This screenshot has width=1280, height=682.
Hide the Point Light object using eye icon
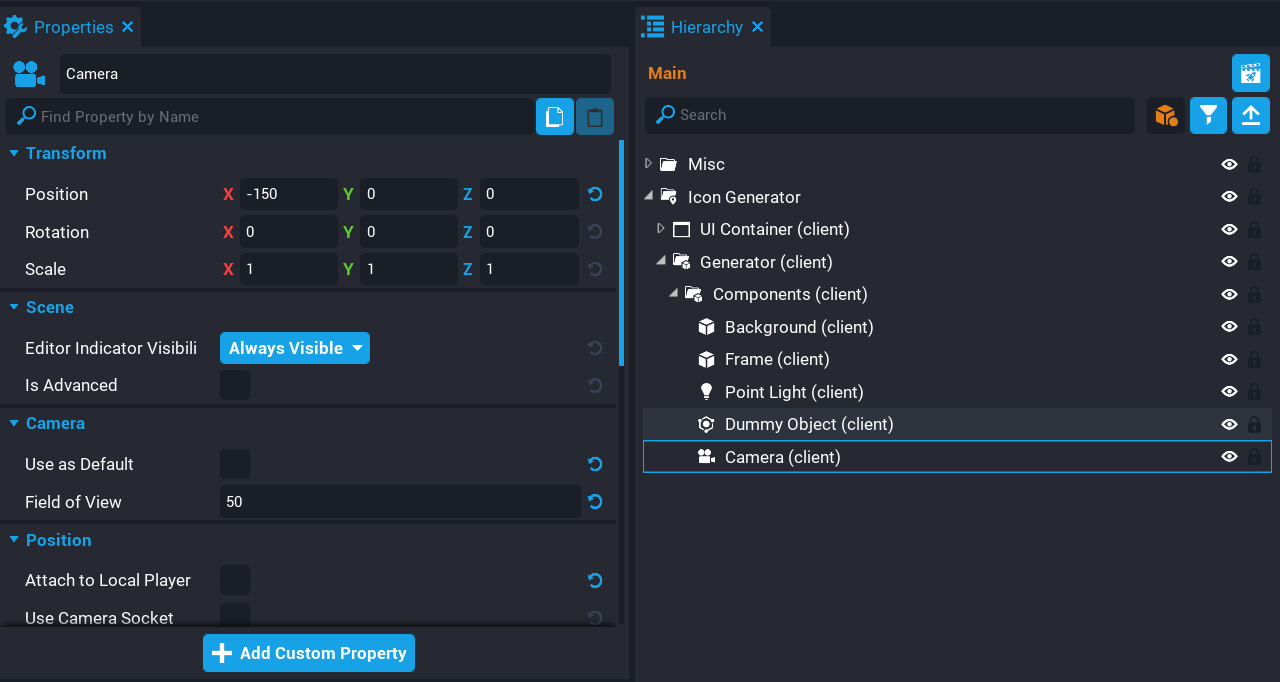tap(1229, 392)
